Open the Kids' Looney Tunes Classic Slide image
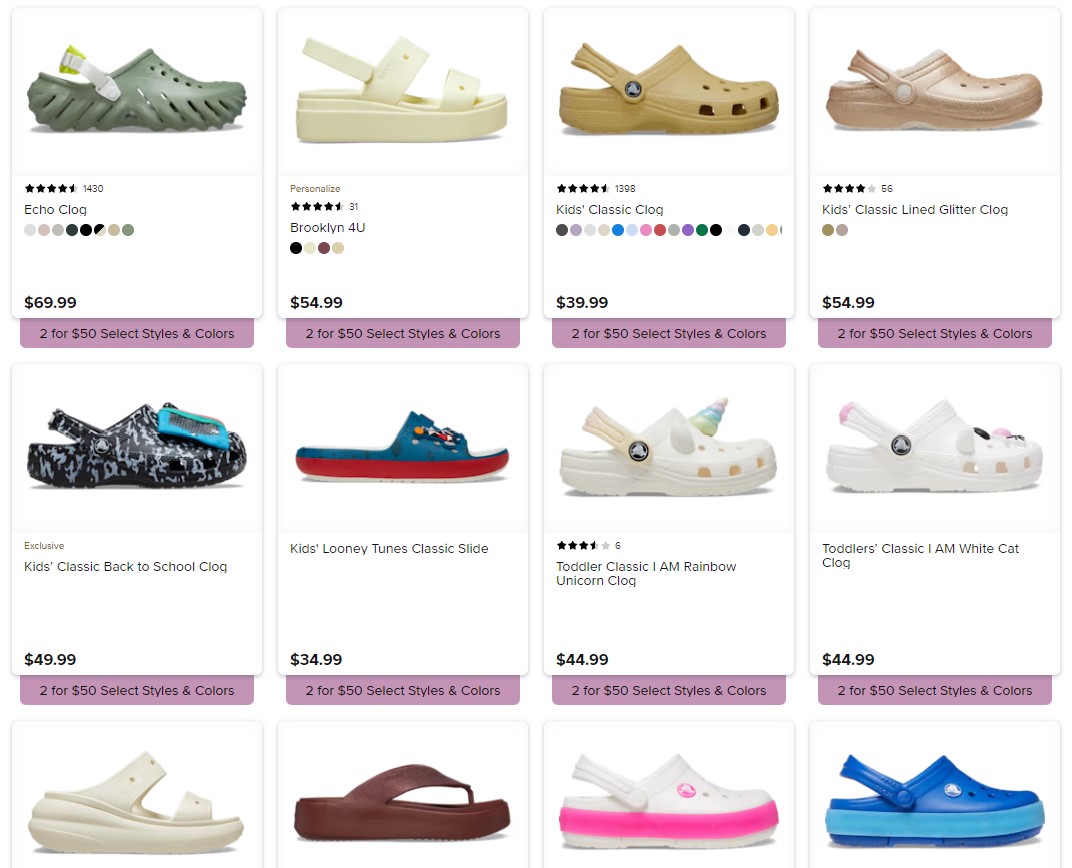The width and height of the screenshot is (1072, 868). pos(403,448)
